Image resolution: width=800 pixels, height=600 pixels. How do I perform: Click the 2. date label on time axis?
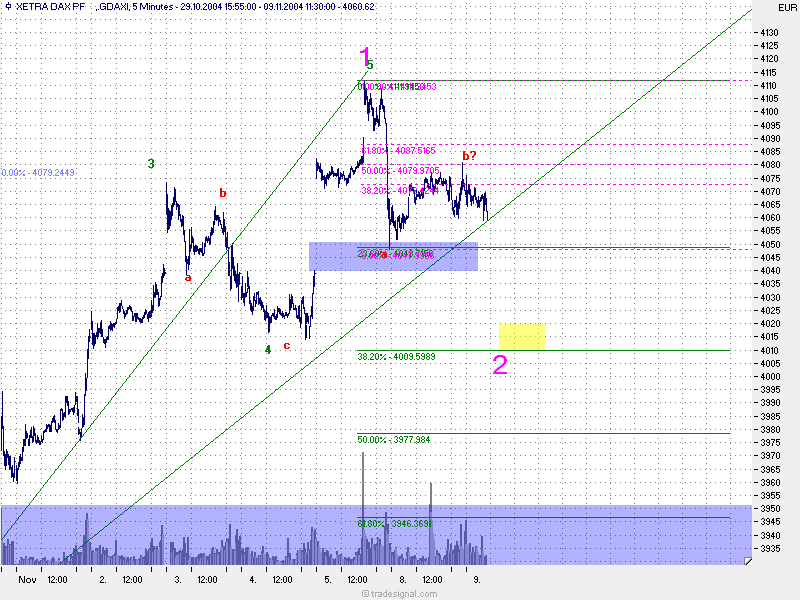[x=103, y=580]
